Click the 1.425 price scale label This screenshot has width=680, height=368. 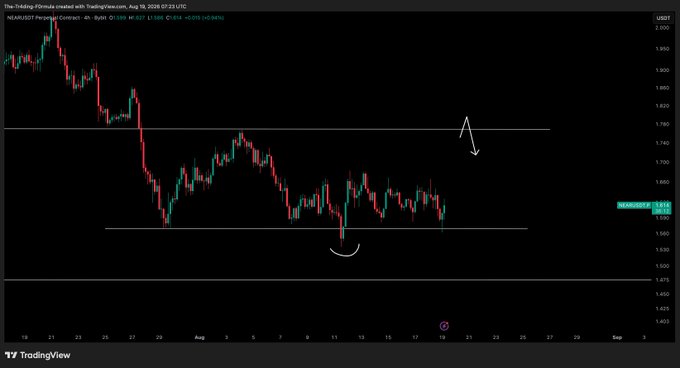click(662, 309)
